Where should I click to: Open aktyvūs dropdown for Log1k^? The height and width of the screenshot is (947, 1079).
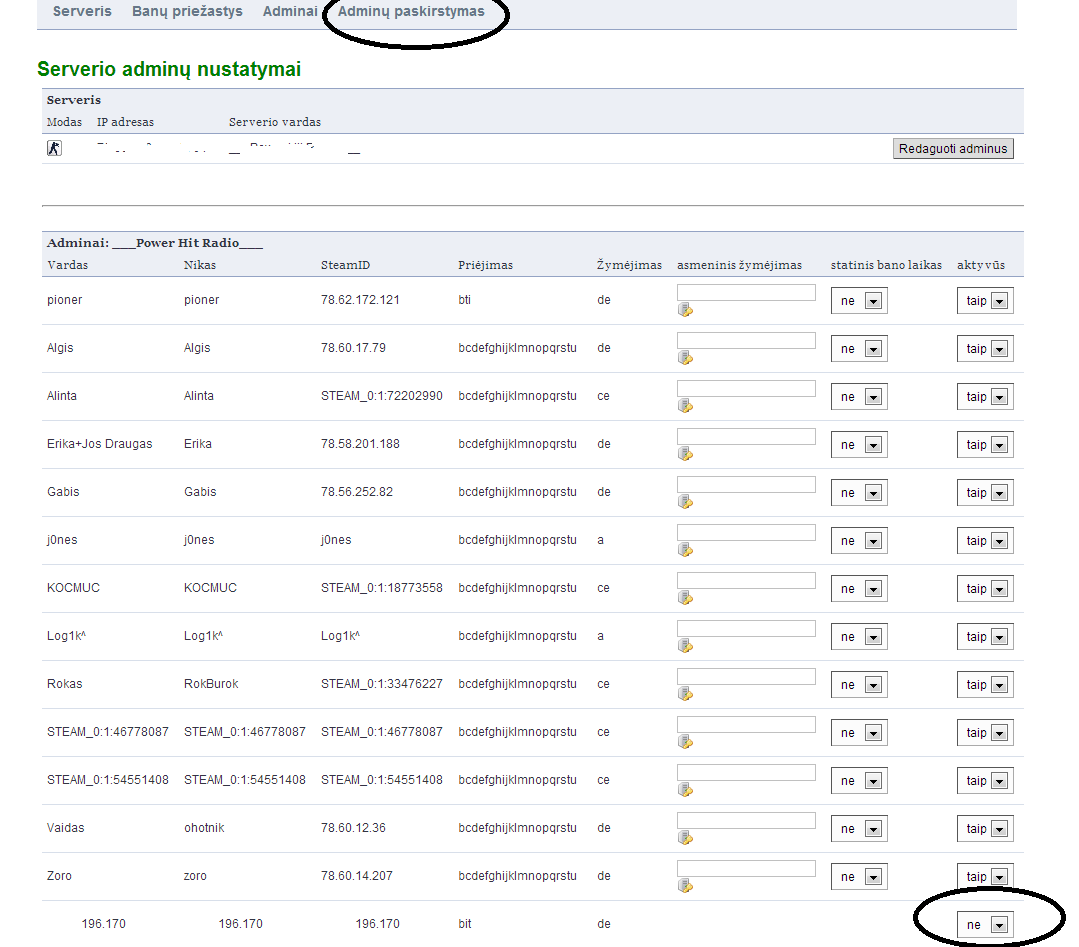[985, 637]
